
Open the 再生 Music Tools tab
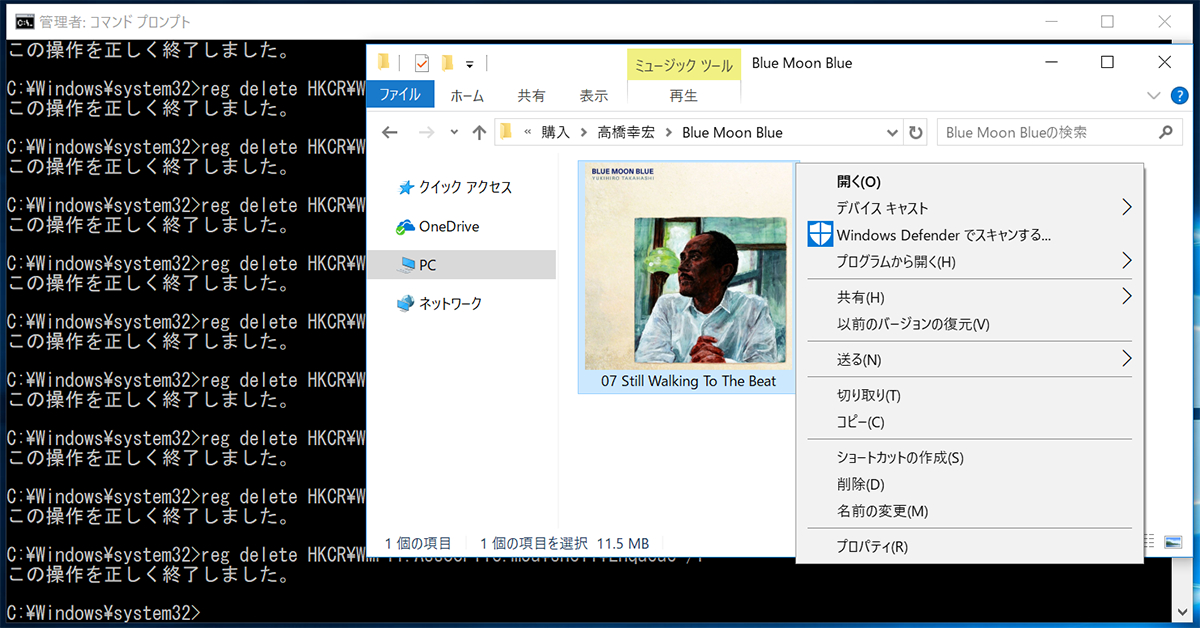683,95
